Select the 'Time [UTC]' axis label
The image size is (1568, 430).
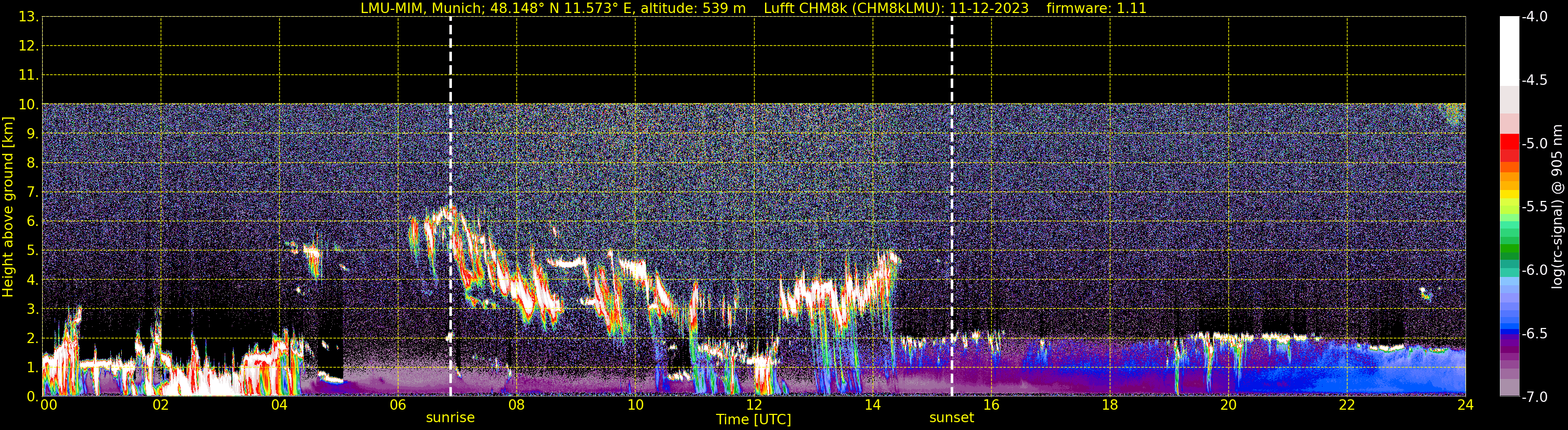click(754, 420)
